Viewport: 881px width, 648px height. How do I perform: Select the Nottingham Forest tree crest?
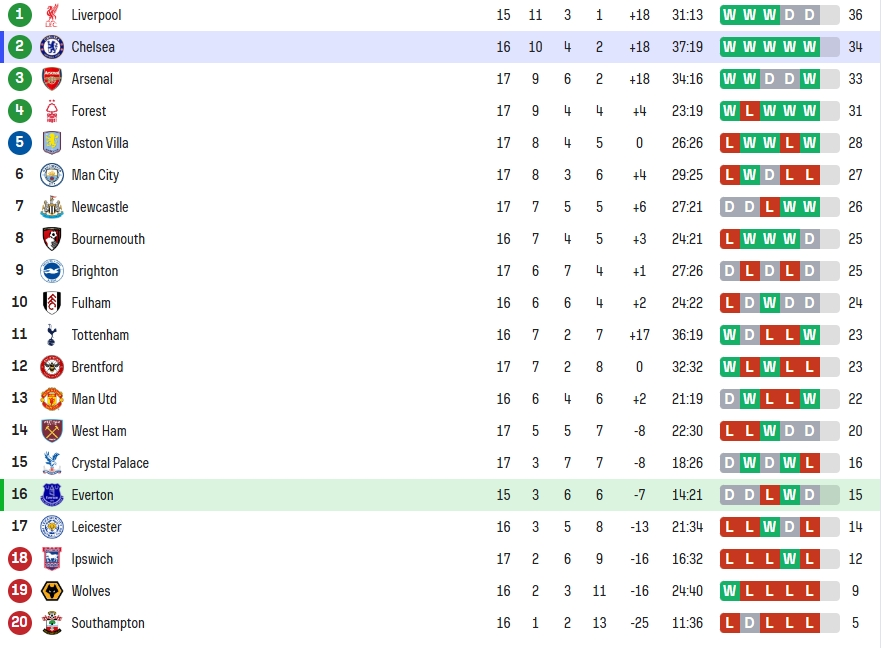(52, 111)
